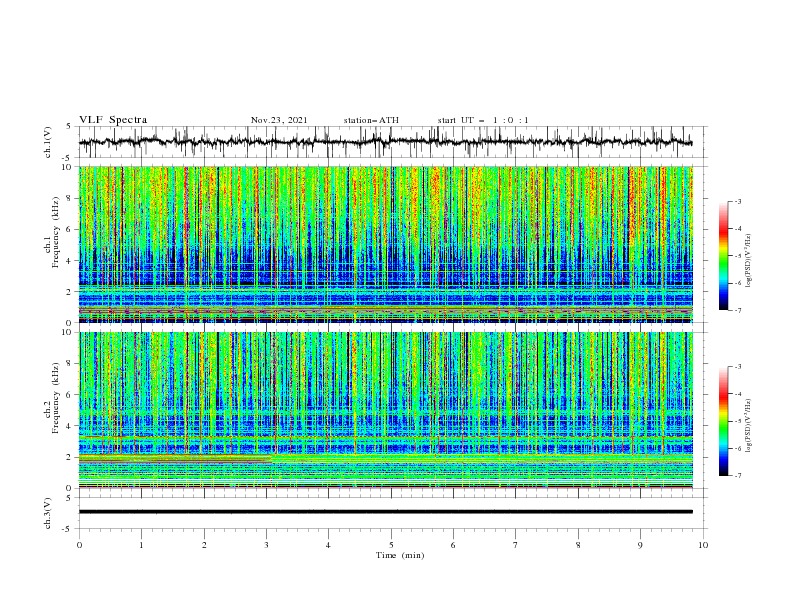Screen dimensions: 792x612
Task: Click the "8" kHz tick on ch.2 spectrogram
Action: [x=70, y=363]
